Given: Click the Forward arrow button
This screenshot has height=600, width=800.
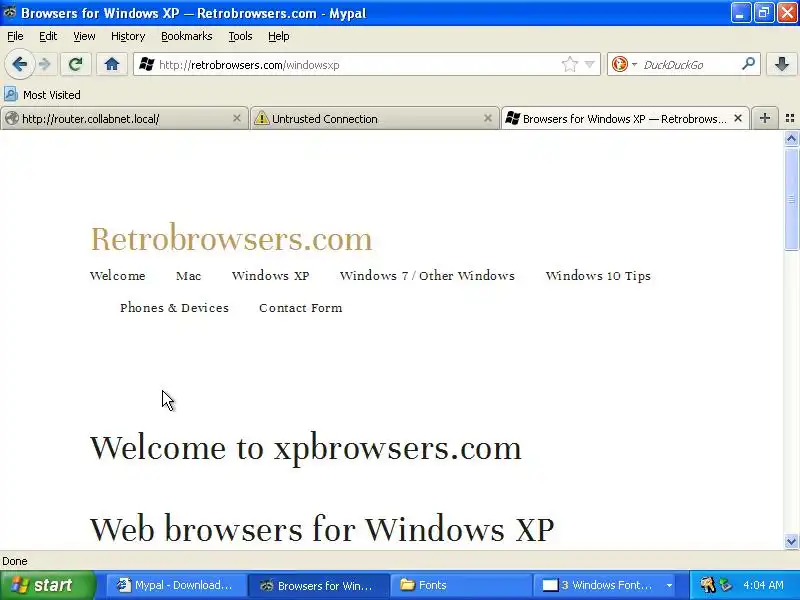Looking at the screenshot, I should [x=45, y=64].
